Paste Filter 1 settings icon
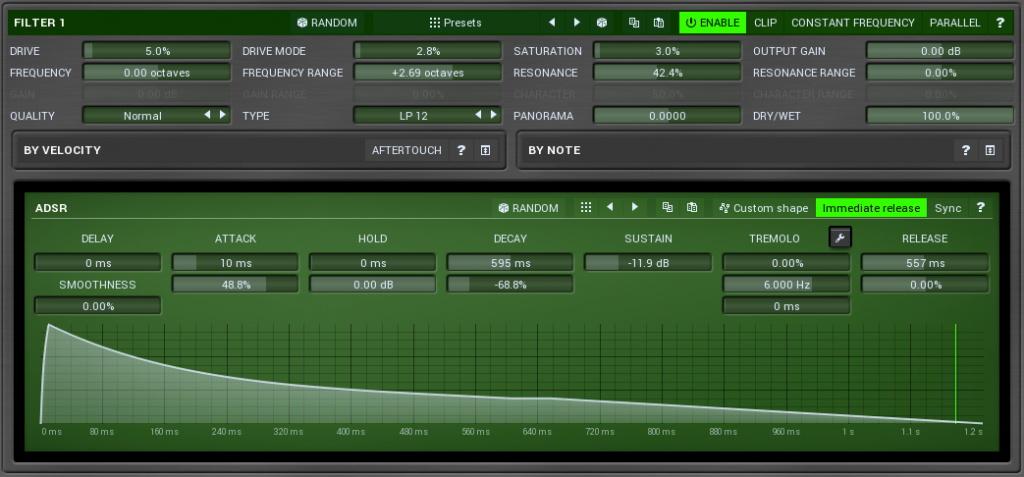Viewport: 1024px width, 477px height. point(659,23)
